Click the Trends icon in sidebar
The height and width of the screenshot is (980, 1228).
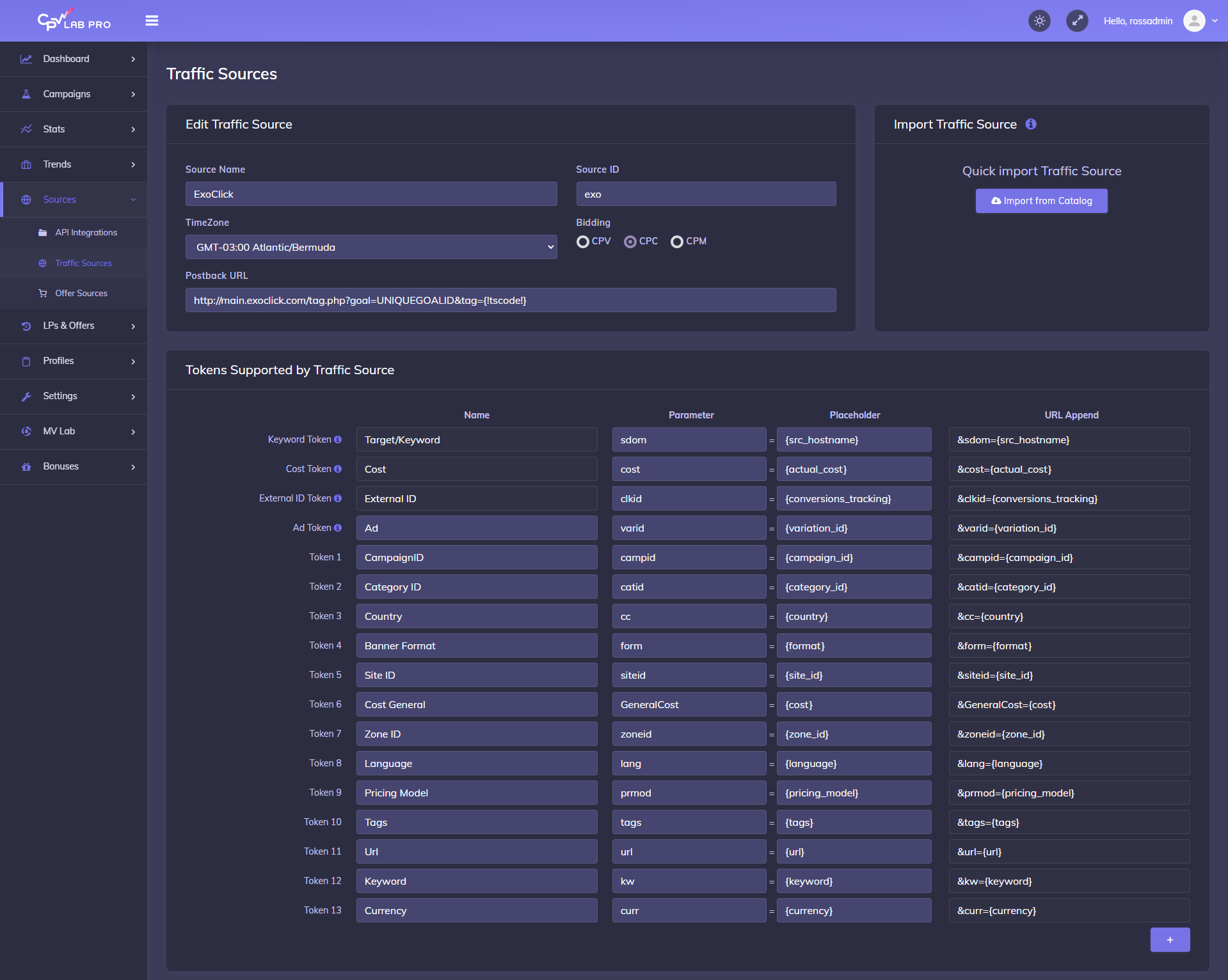click(26, 164)
